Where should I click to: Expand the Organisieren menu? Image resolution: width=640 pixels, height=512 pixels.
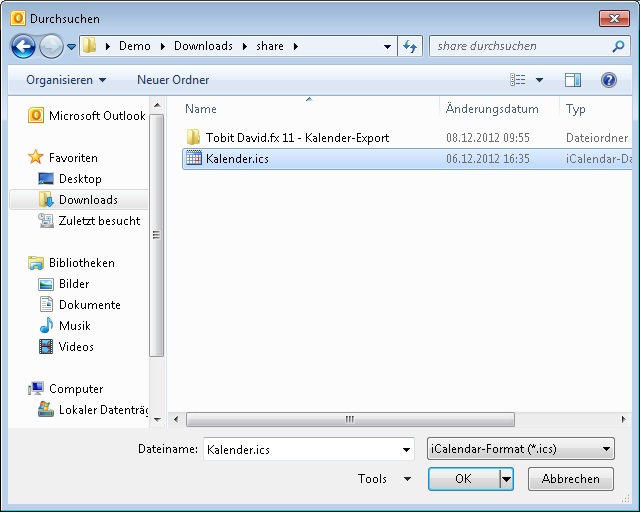66,80
